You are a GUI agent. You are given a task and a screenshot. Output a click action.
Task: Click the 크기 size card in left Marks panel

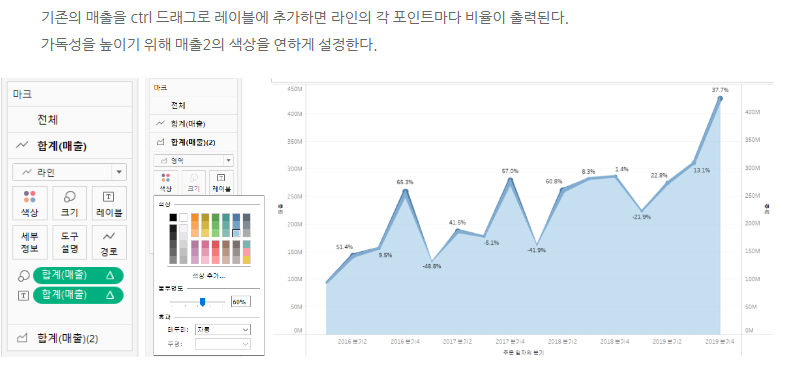[x=69, y=203]
